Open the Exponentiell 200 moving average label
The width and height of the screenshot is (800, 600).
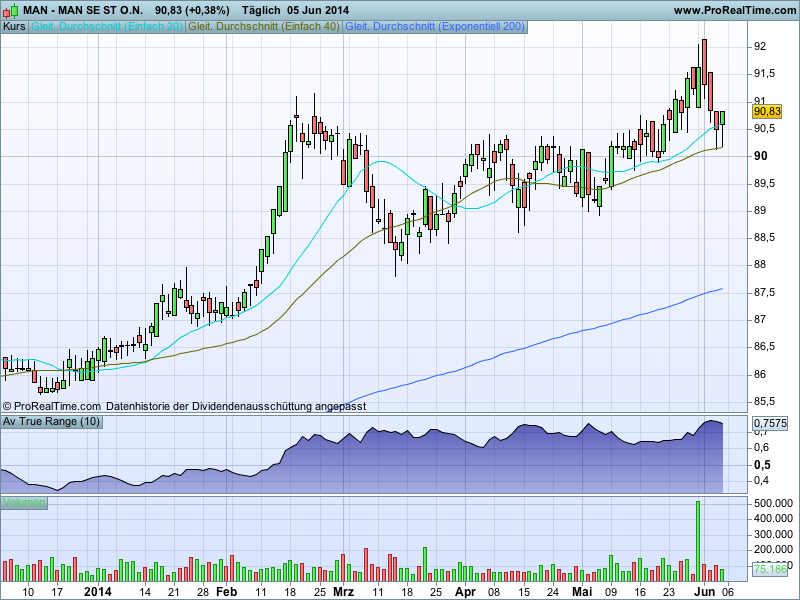coord(435,27)
